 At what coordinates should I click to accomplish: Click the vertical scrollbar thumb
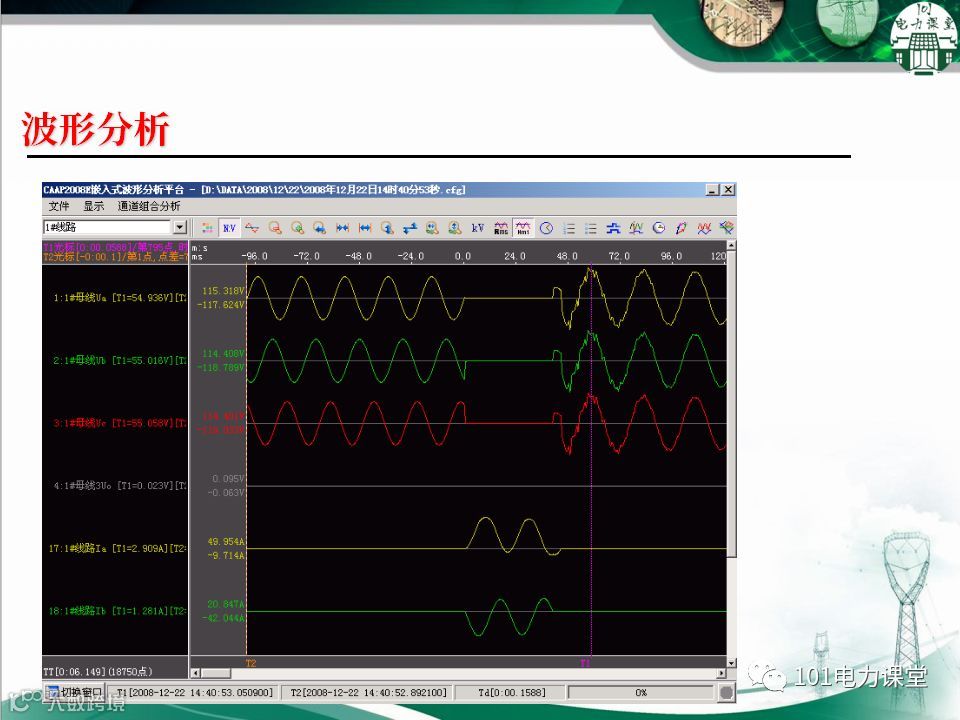[732, 403]
